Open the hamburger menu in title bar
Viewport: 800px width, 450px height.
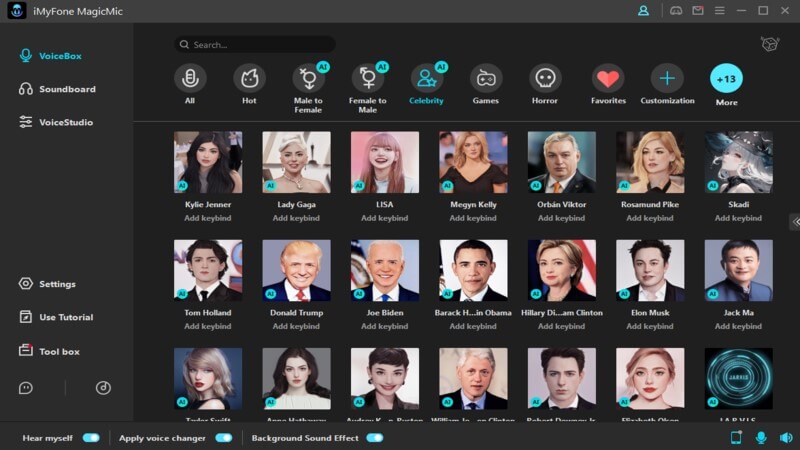[x=719, y=11]
